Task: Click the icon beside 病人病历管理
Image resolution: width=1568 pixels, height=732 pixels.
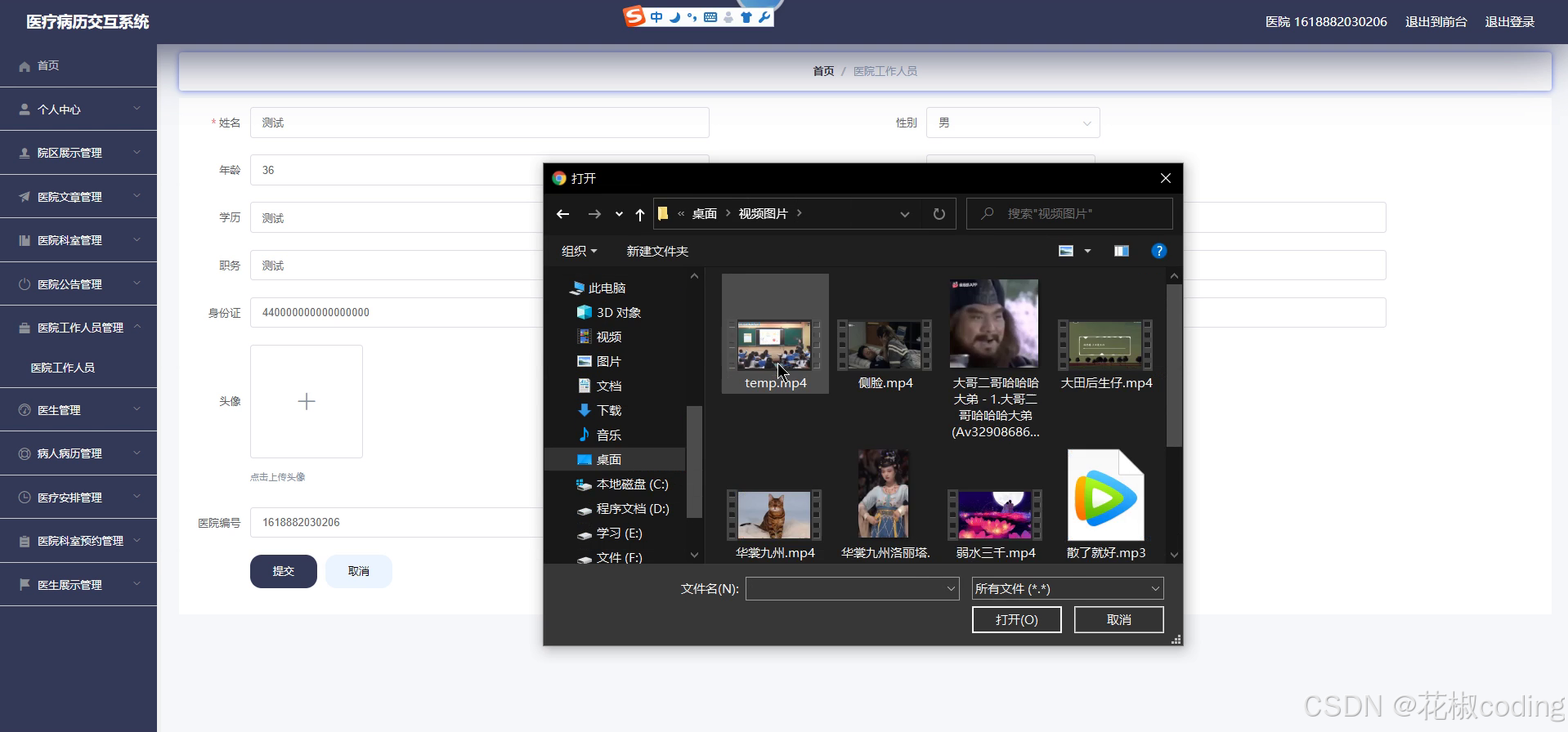Action: click(x=25, y=453)
